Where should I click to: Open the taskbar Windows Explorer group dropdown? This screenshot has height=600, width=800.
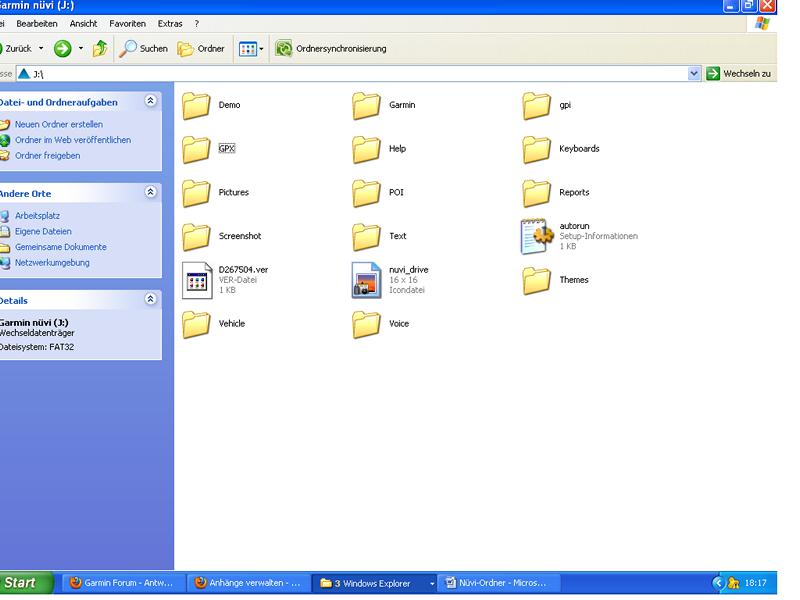click(x=432, y=583)
